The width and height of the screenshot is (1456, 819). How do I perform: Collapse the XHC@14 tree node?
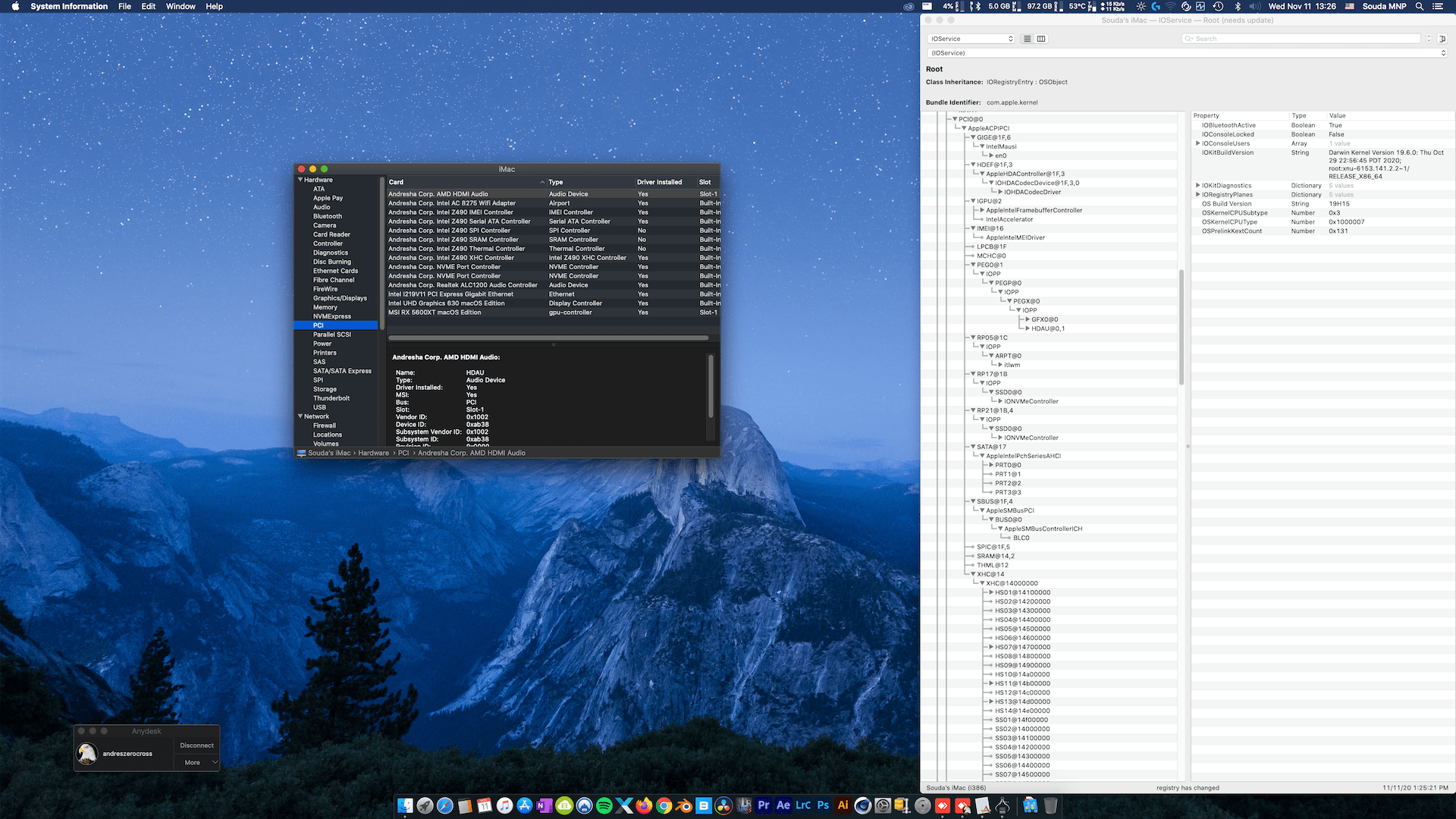click(974, 574)
